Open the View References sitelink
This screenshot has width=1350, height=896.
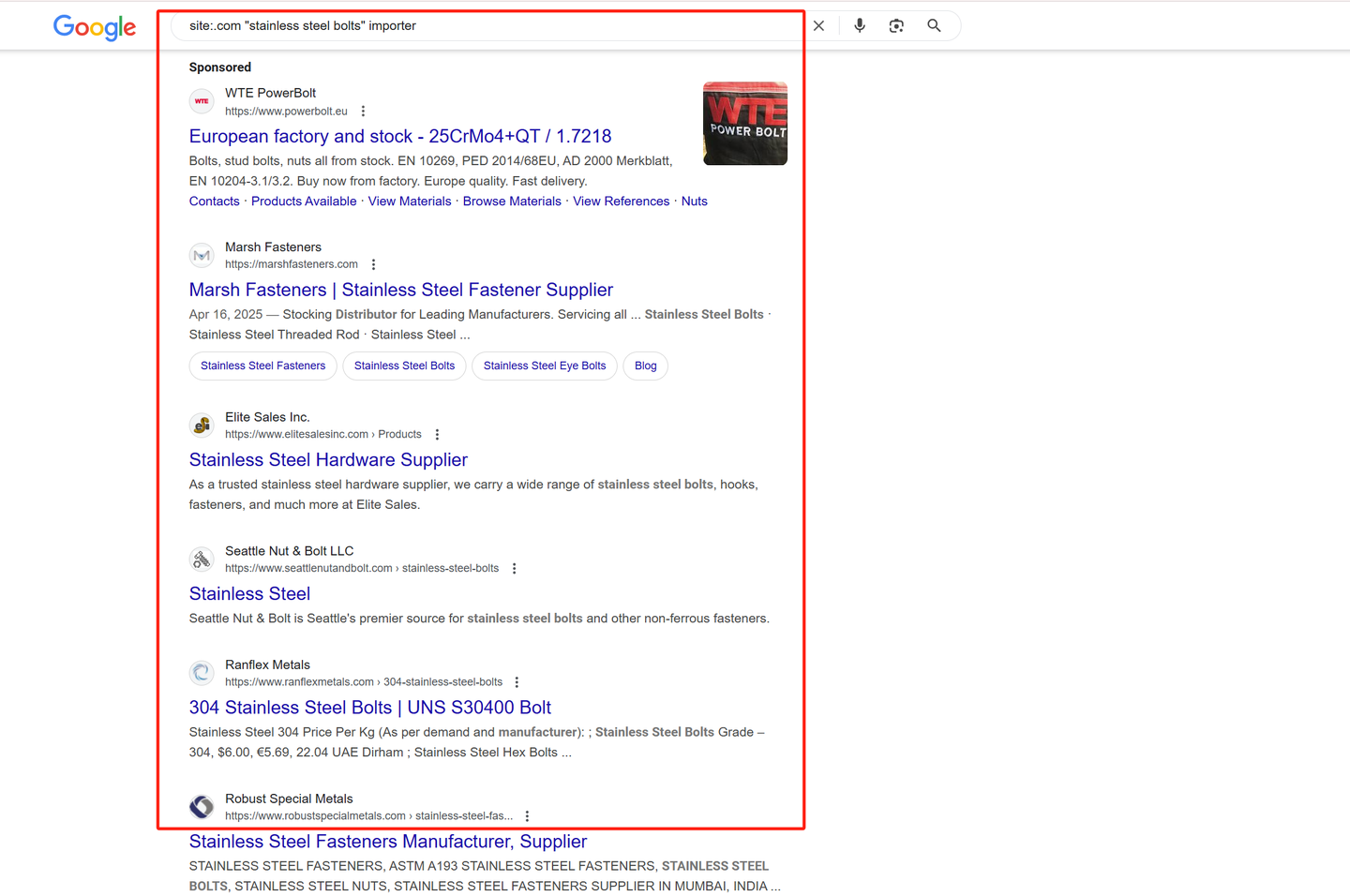coord(622,202)
